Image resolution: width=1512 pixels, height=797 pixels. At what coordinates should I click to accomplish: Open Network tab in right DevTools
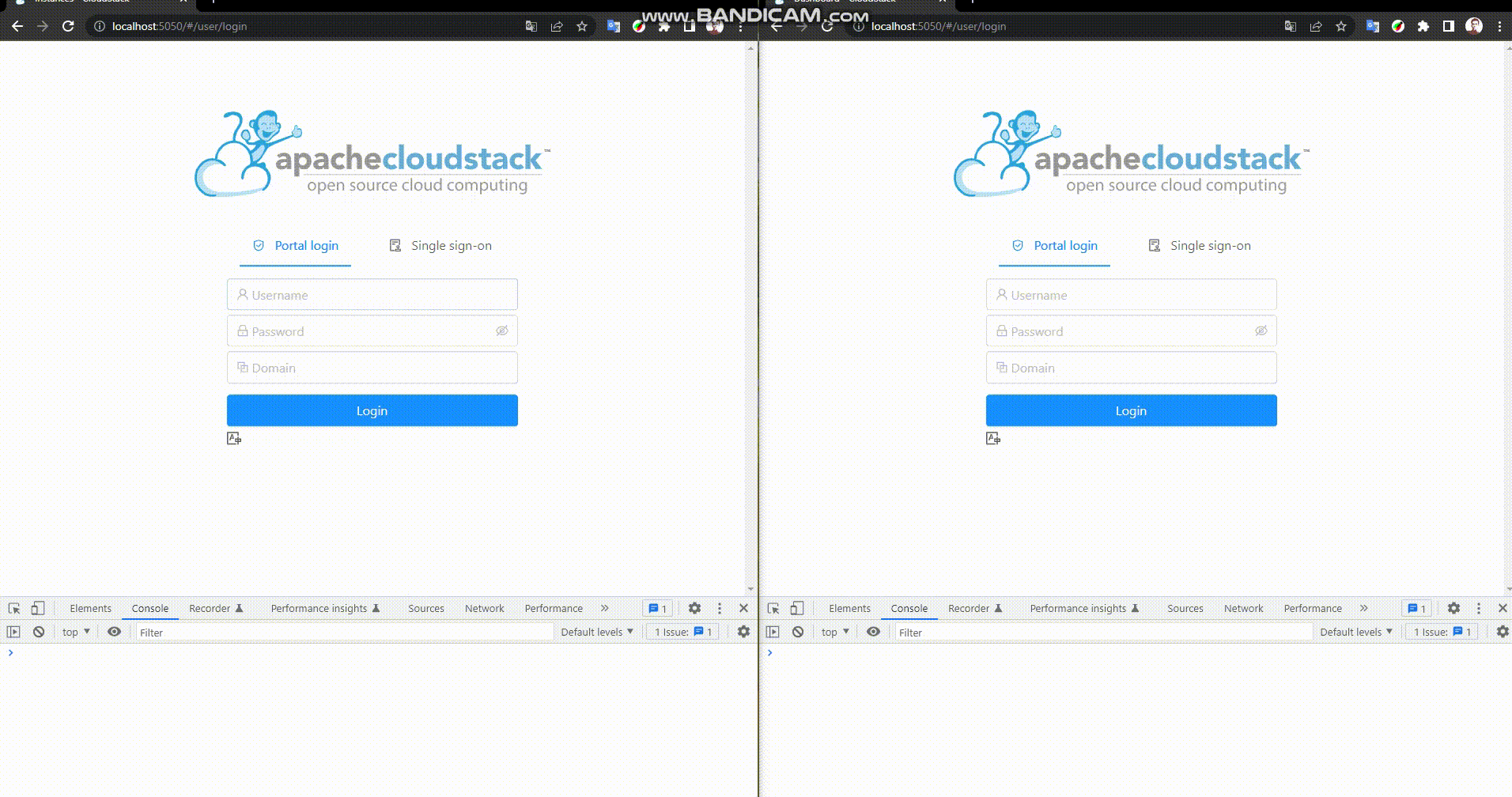click(1243, 608)
